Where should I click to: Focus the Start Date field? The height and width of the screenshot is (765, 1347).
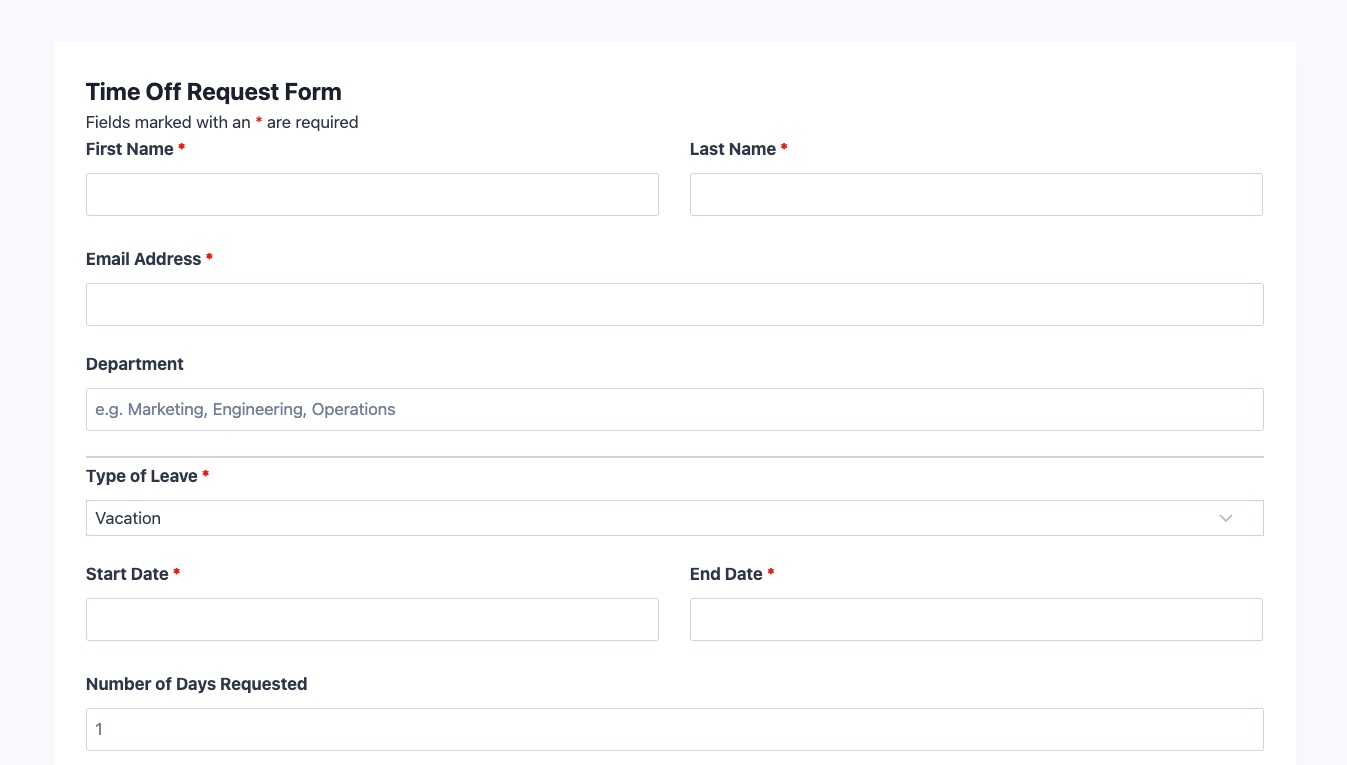372,620
